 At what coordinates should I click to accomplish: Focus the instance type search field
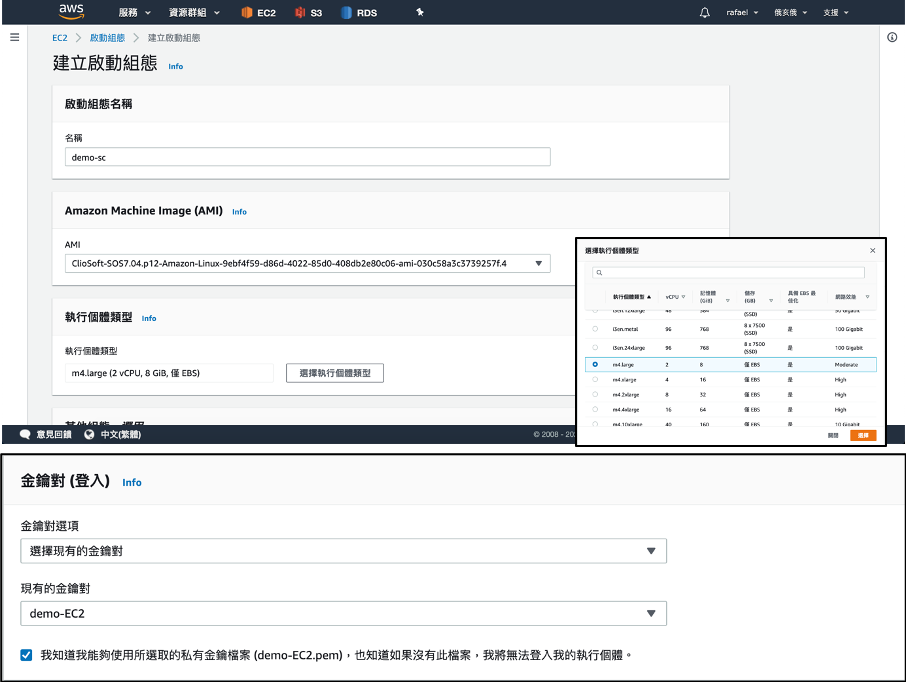[728, 273]
